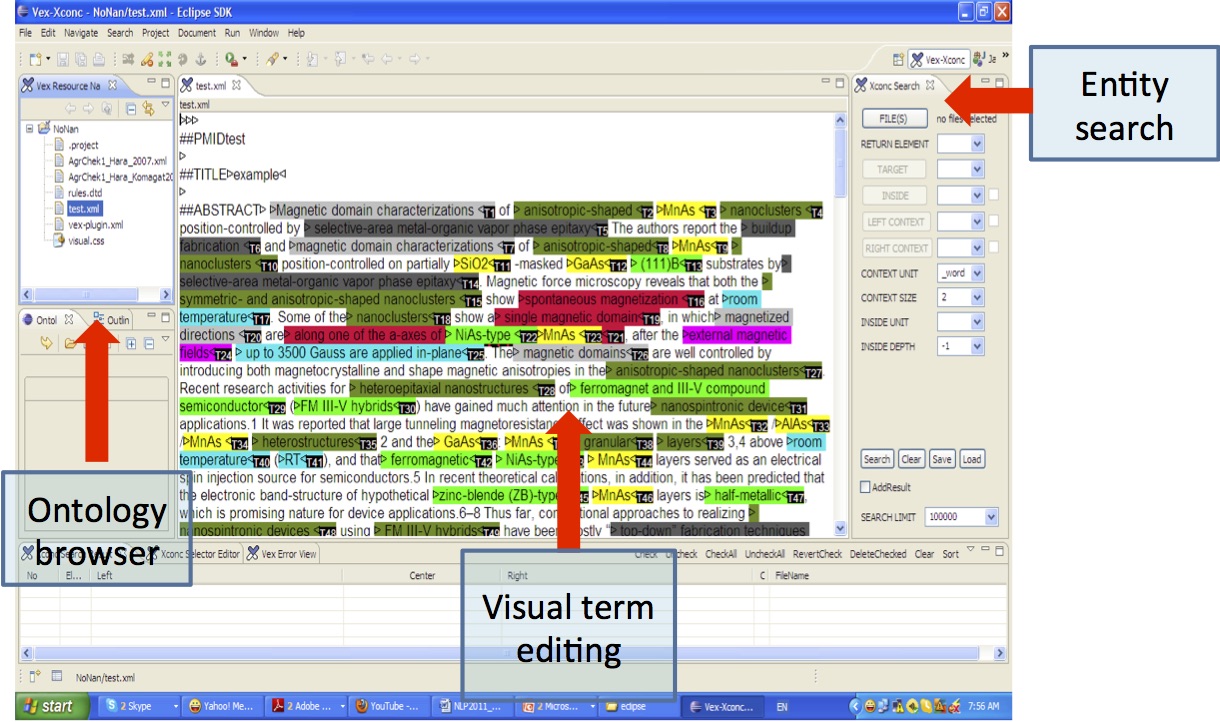The height and width of the screenshot is (722, 1220).
Task: Click the Save toolbar icon
Action: pyautogui.click(x=65, y=60)
